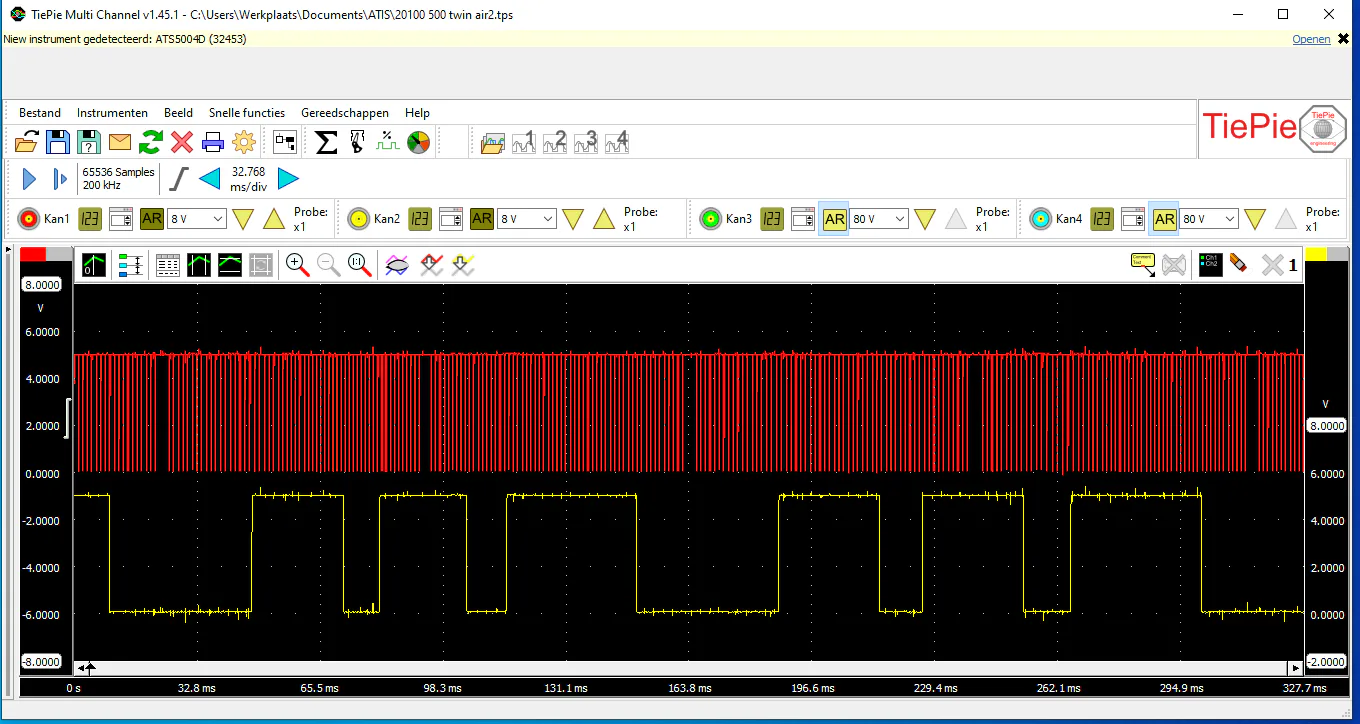The width and height of the screenshot is (1360, 724).
Task: Click the Sigma math function icon
Action: click(x=326, y=142)
